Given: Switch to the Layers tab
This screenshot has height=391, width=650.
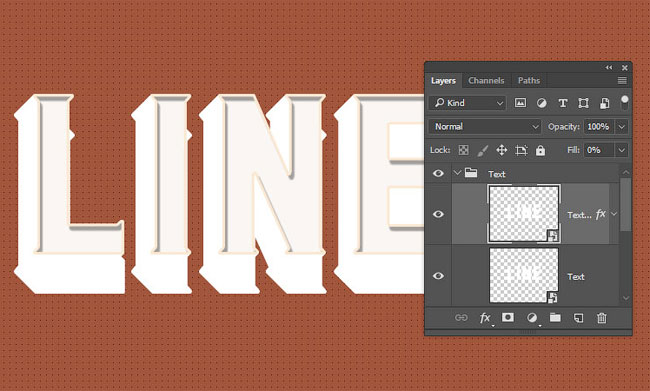Looking at the screenshot, I should [x=443, y=80].
